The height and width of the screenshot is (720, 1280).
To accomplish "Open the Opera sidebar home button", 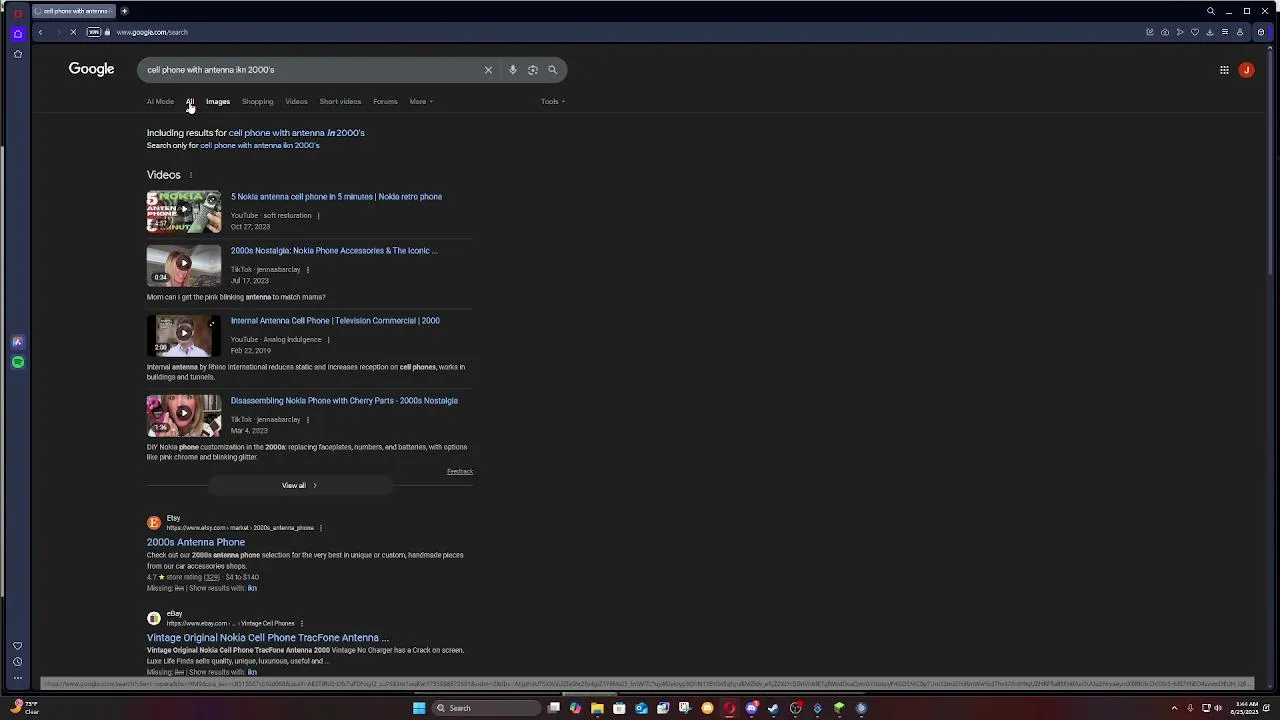I will 17,33.
